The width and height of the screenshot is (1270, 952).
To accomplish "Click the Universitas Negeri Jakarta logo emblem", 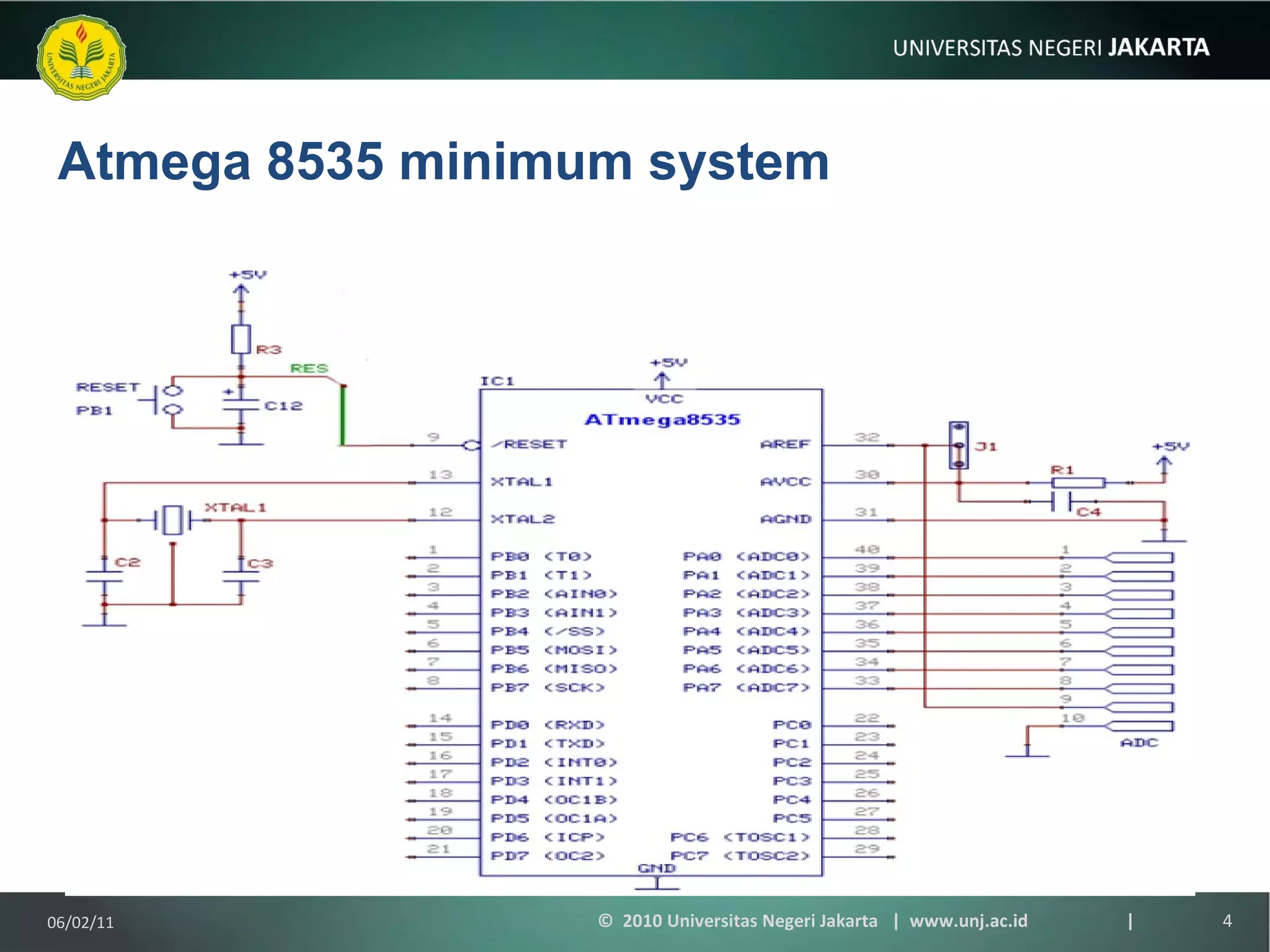I will pos(81,58).
